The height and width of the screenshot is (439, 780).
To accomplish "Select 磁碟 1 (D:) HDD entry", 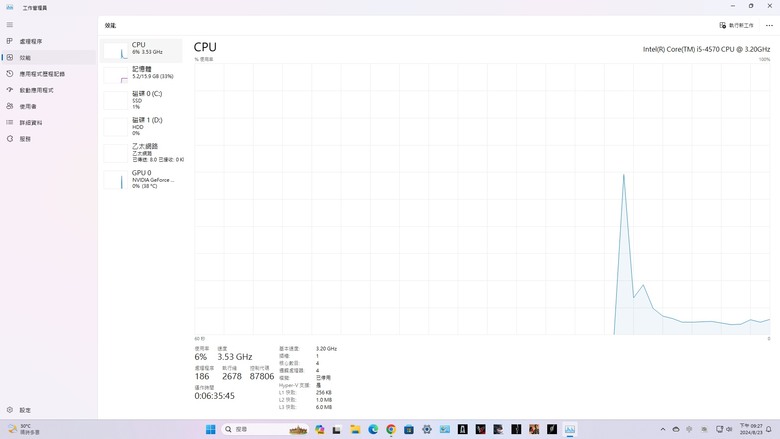I will [x=141, y=126].
